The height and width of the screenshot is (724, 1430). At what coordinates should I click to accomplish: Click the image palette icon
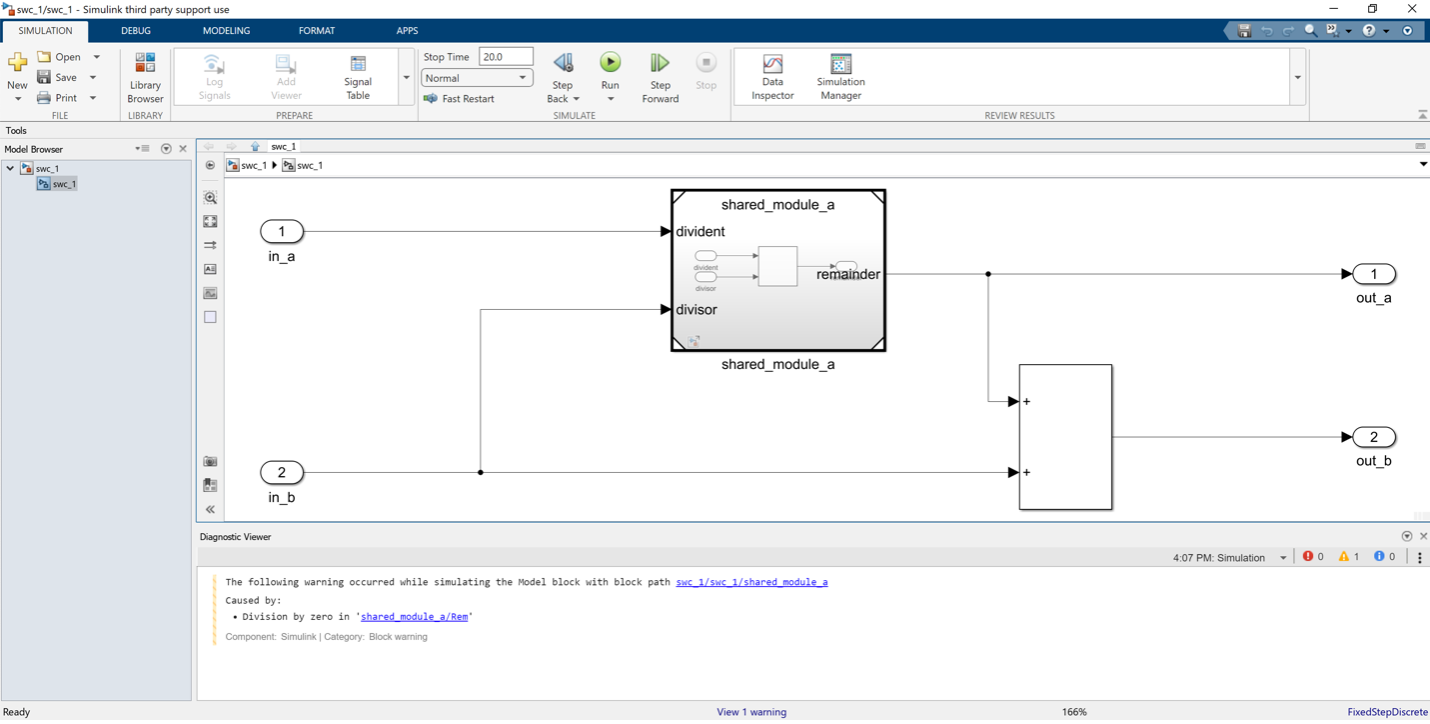tap(210, 293)
